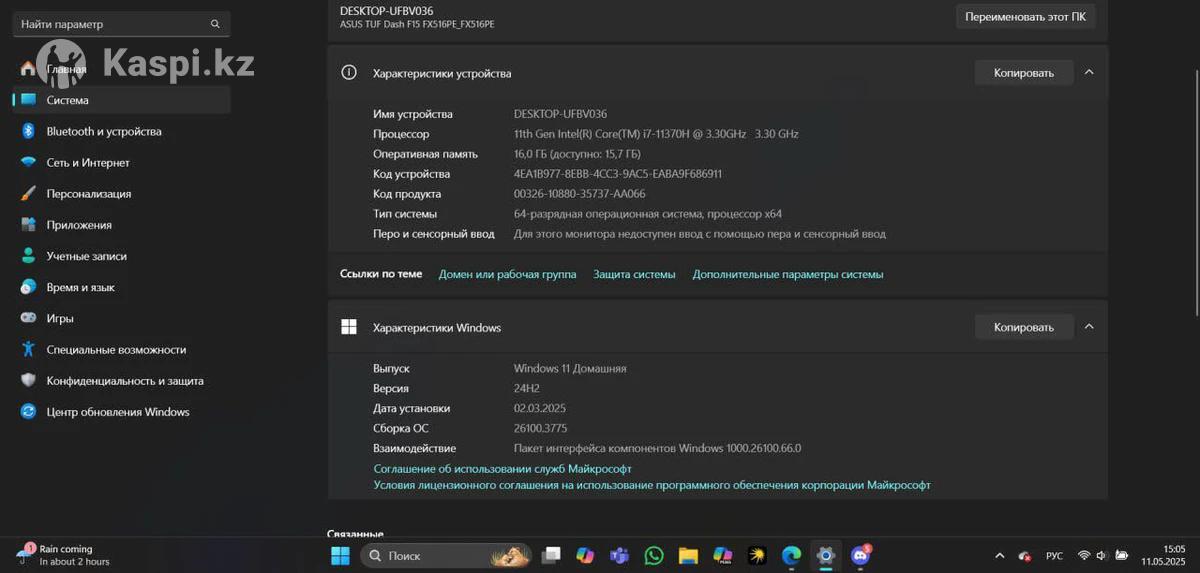Click the Персонализация brush icon
Viewport: 1200px width, 573px height.
(28, 193)
